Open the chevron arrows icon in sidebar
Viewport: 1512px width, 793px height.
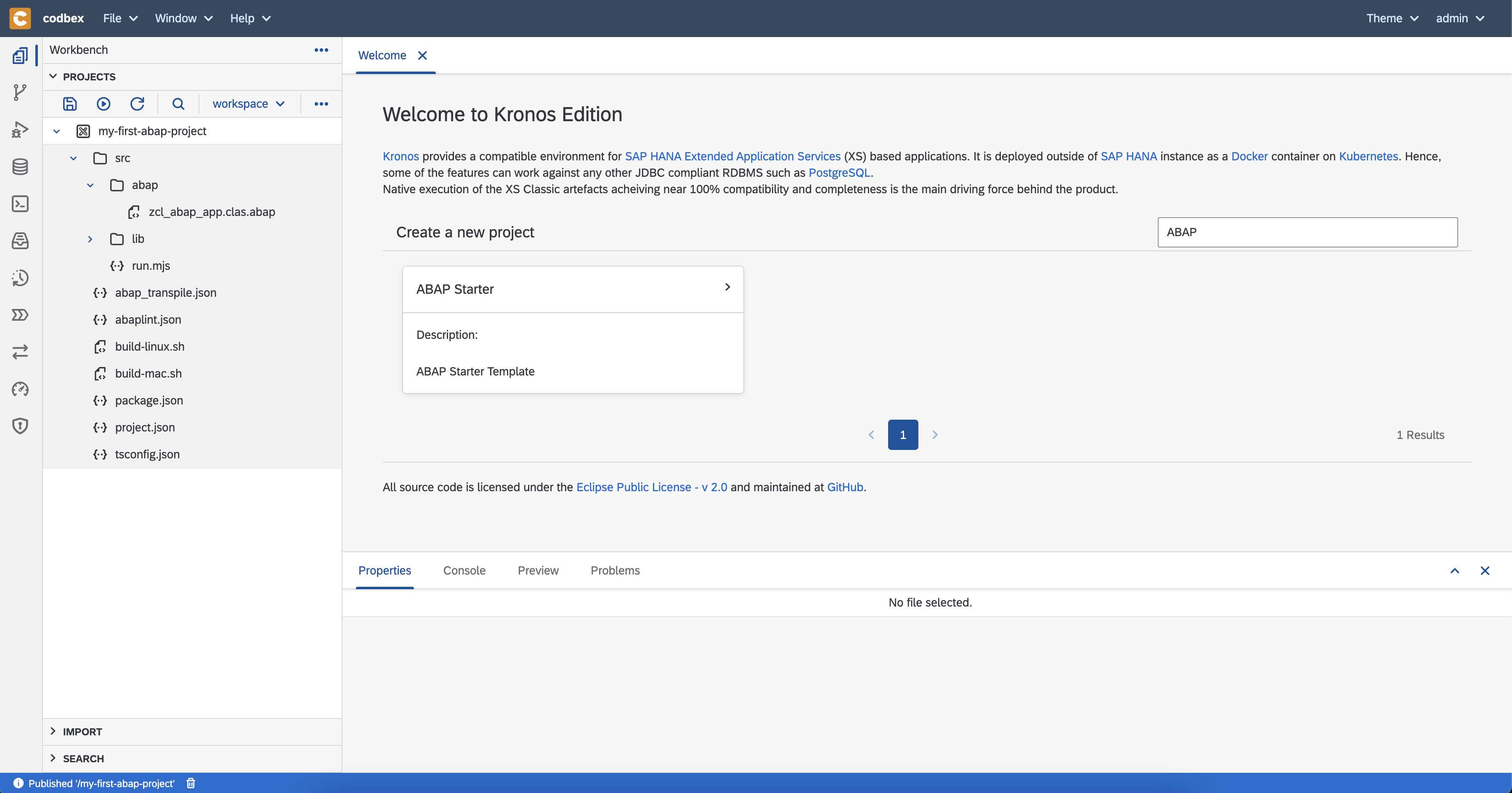tap(20, 315)
